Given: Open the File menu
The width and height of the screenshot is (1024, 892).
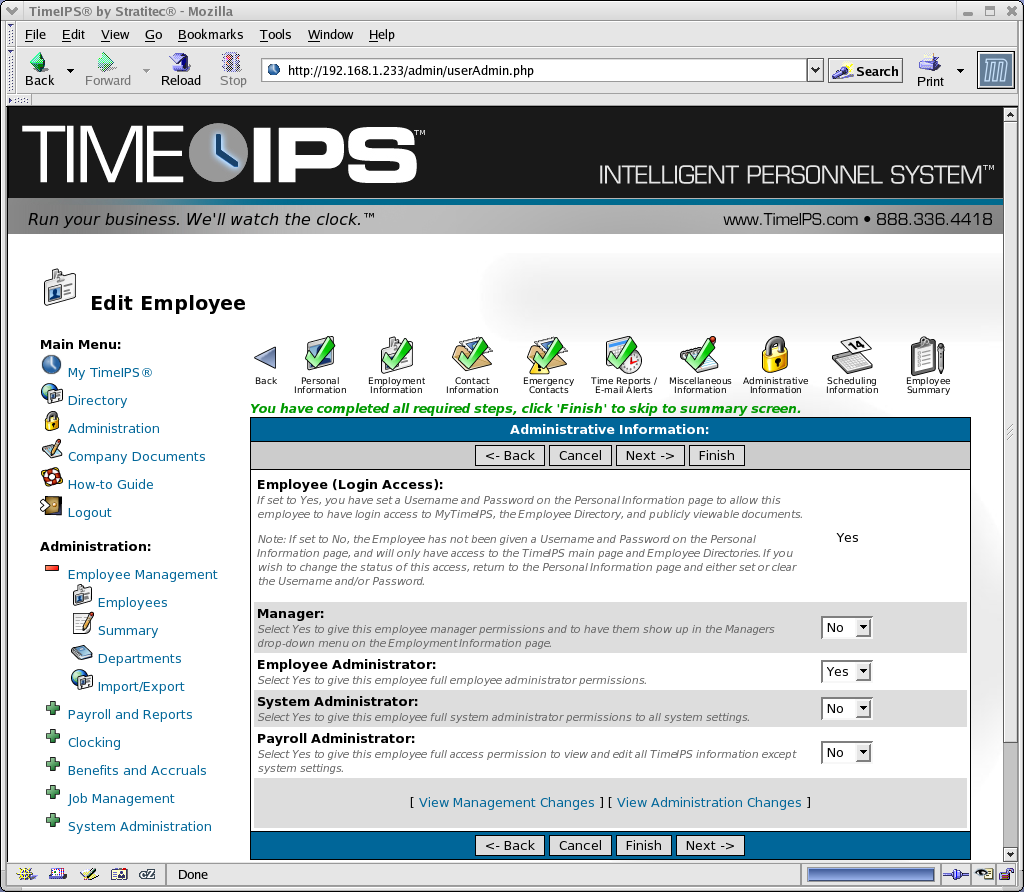Looking at the screenshot, I should coord(35,35).
